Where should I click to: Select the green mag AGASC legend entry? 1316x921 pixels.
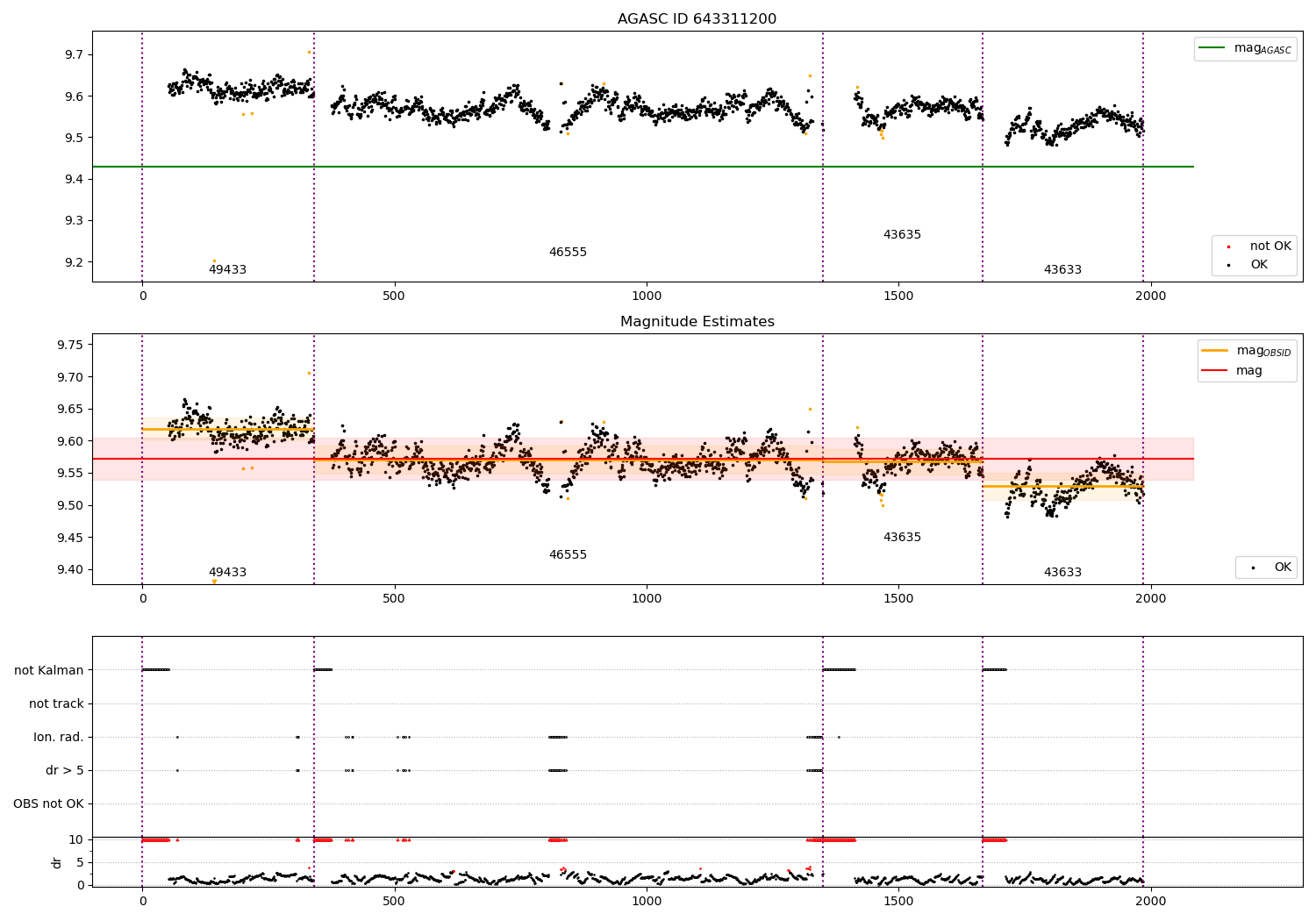1245,48
